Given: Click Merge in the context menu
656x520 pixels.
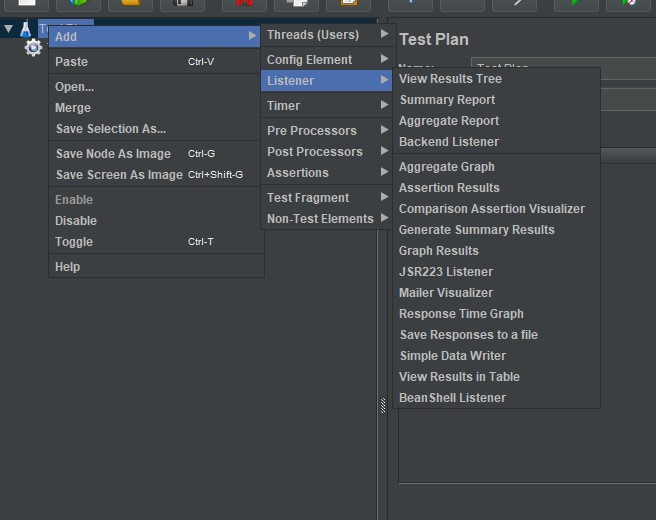Looking at the screenshot, I should (x=73, y=108).
